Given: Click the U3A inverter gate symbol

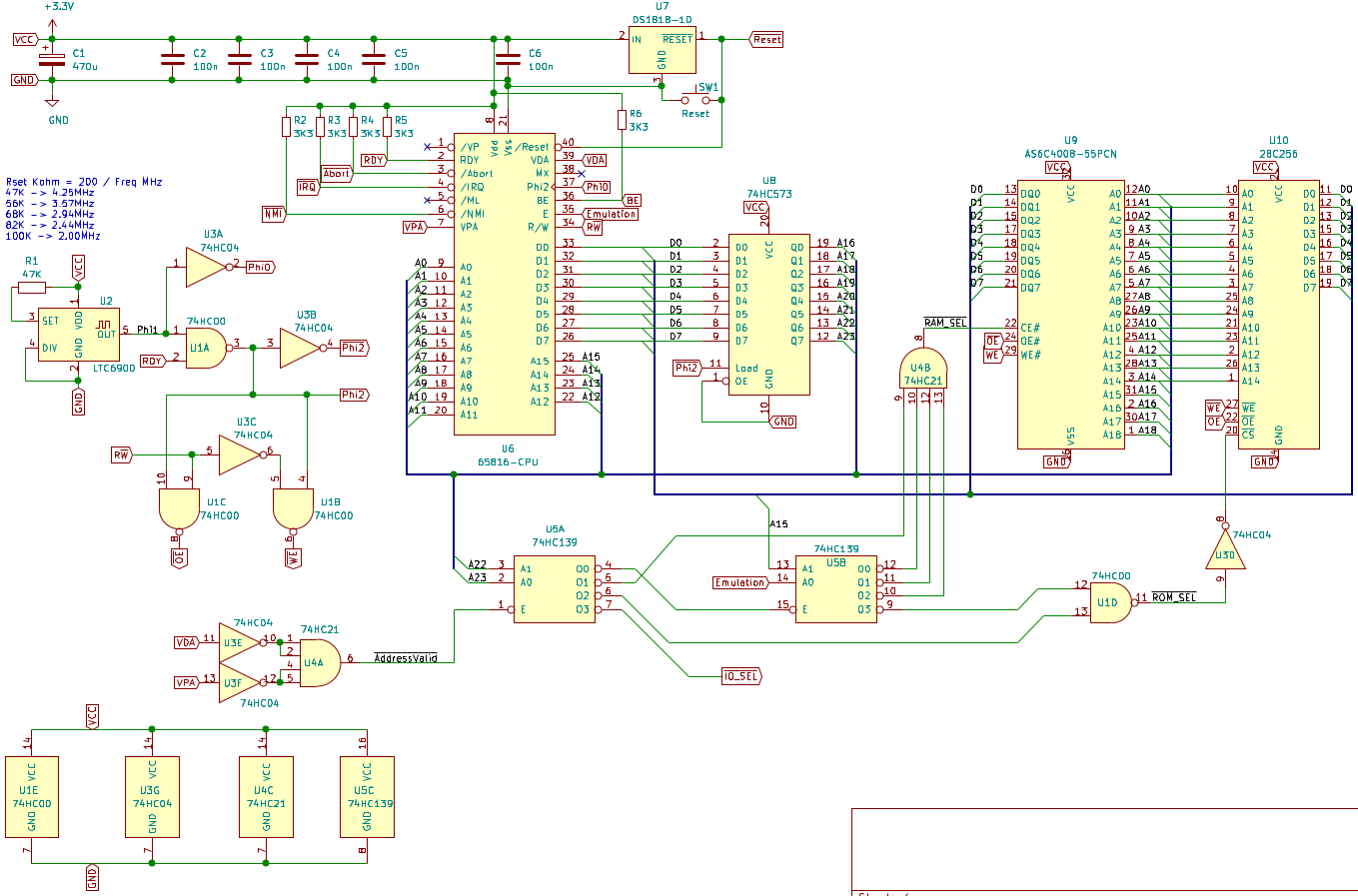Looking at the screenshot, I should 207,267.
